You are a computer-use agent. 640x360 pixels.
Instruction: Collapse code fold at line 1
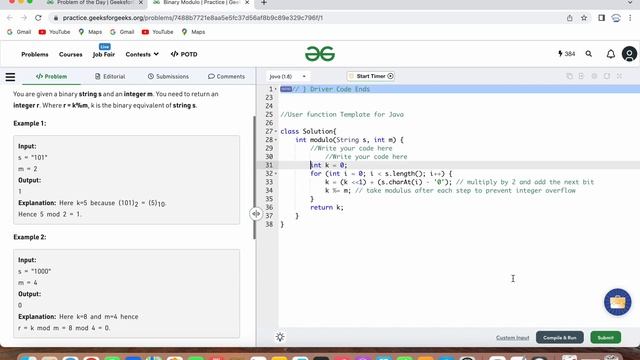[x=276, y=89]
